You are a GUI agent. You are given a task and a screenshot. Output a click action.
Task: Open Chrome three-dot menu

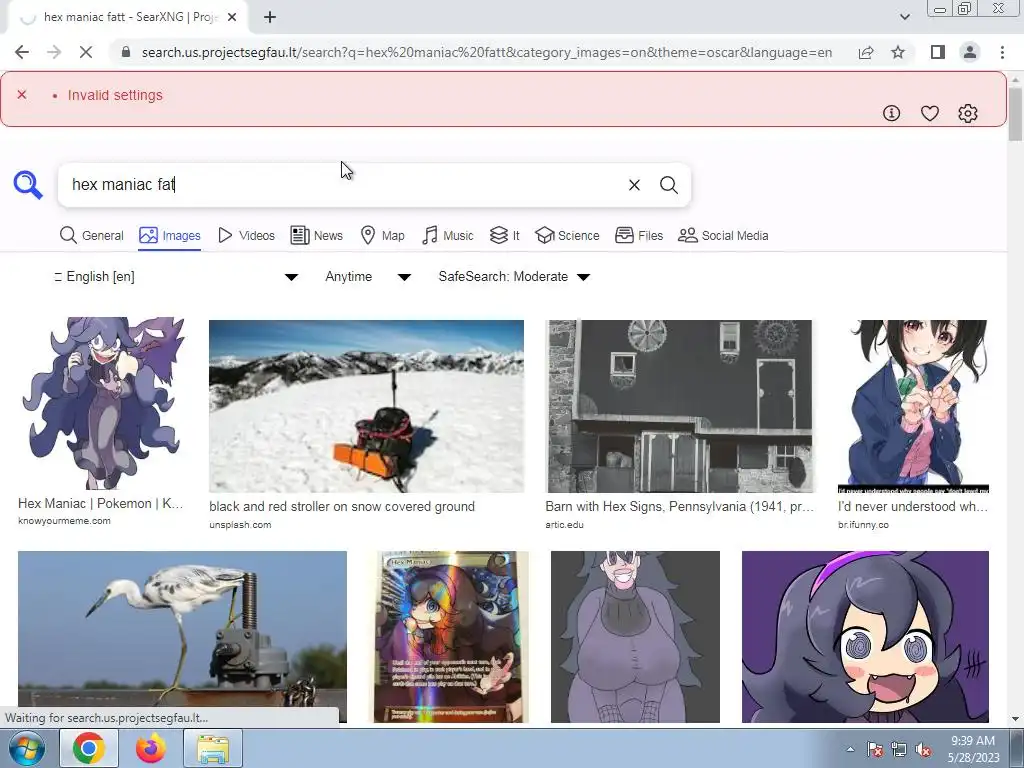1002,52
